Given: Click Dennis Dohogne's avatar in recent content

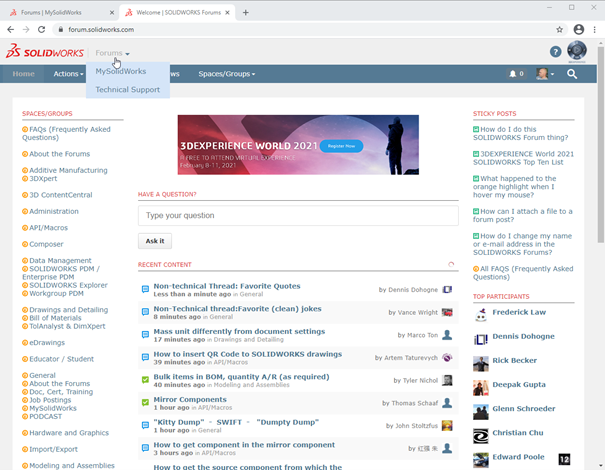Looking at the screenshot, I should pyautogui.click(x=447, y=289).
